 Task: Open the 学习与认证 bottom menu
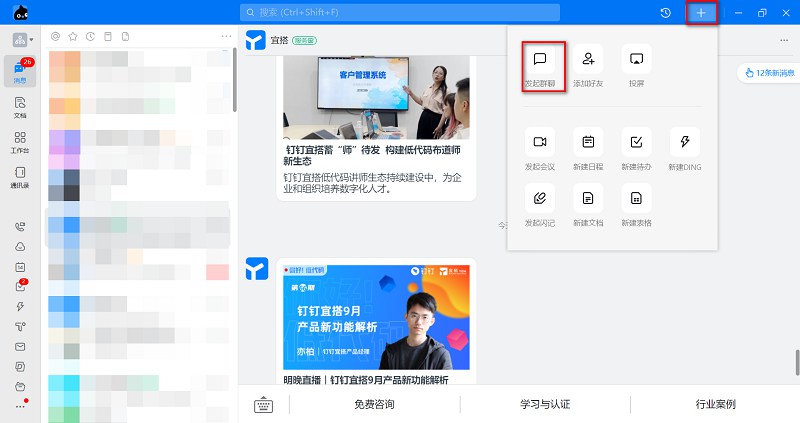(545, 404)
